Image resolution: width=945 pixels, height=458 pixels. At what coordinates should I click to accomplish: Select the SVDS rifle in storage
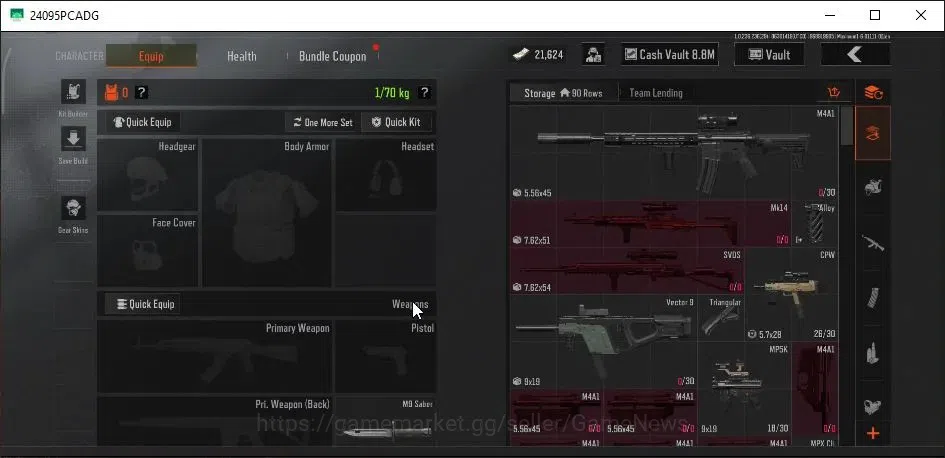point(627,271)
